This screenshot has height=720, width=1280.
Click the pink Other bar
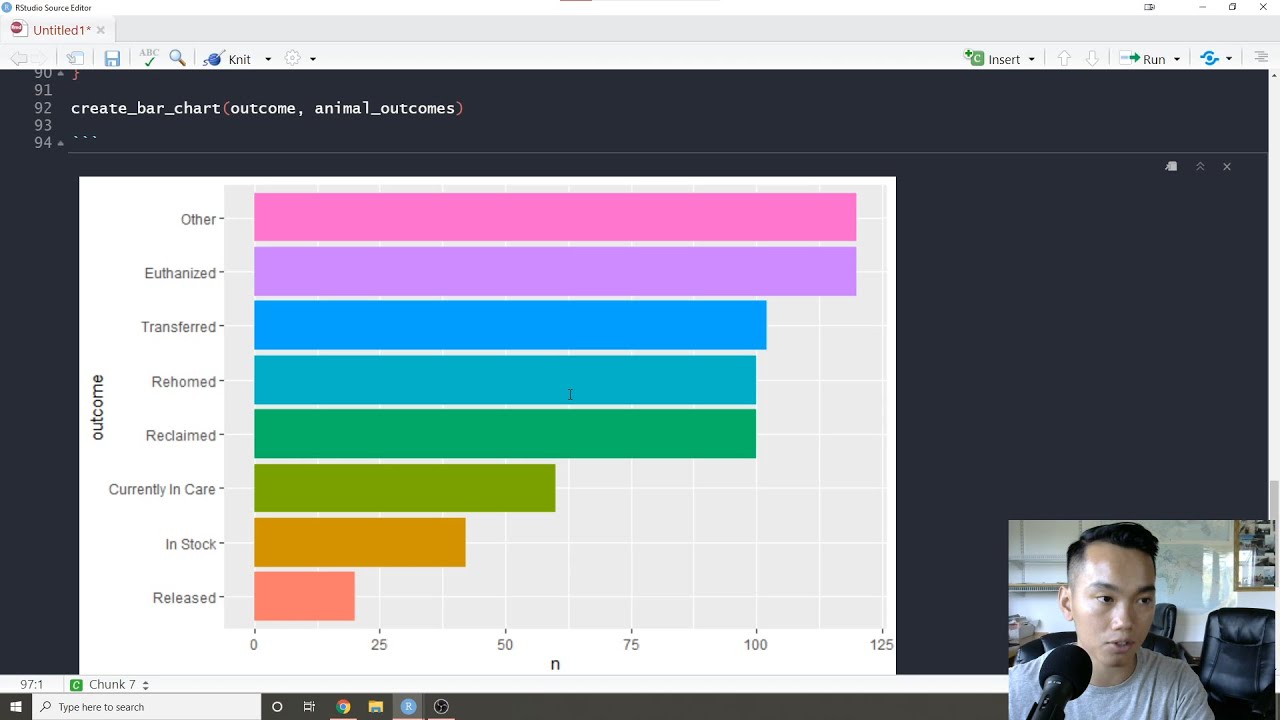coord(555,217)
